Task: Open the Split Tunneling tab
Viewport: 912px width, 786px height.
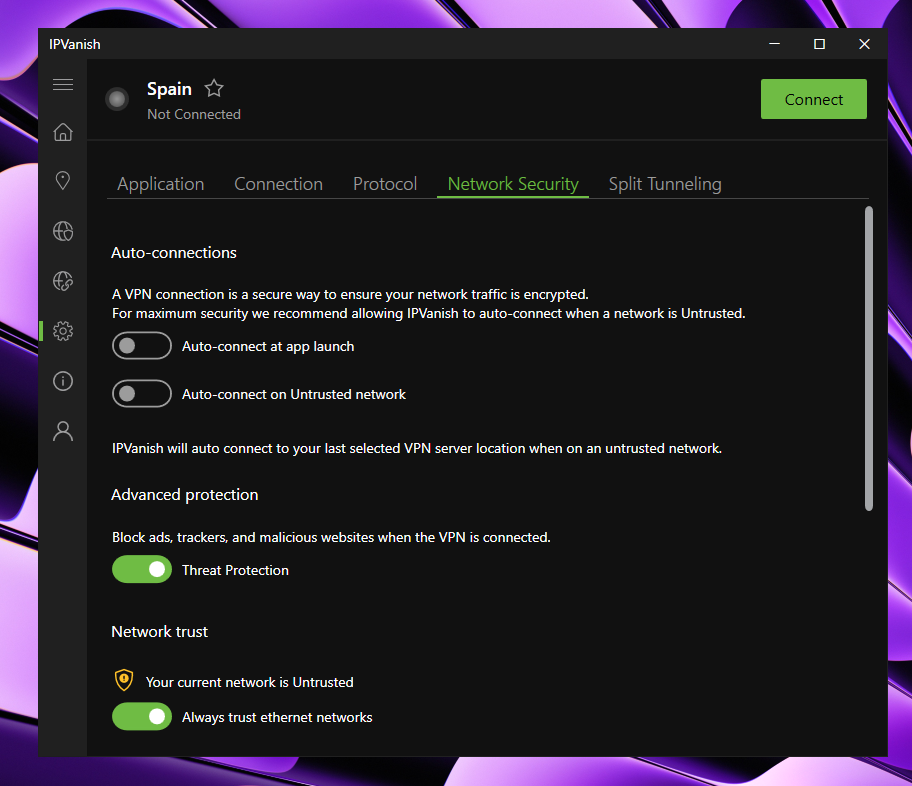Action: (665, 184)
